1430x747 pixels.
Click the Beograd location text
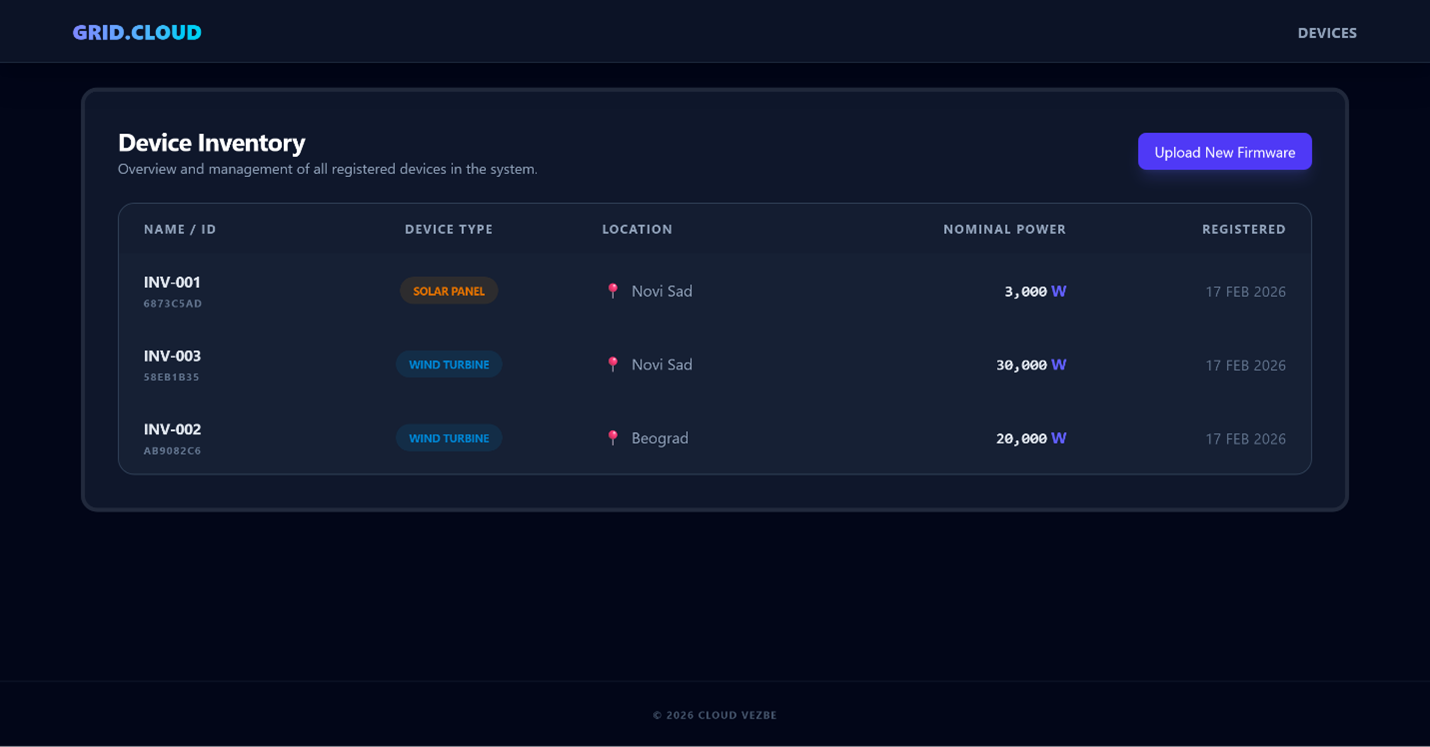pos(660,438)
